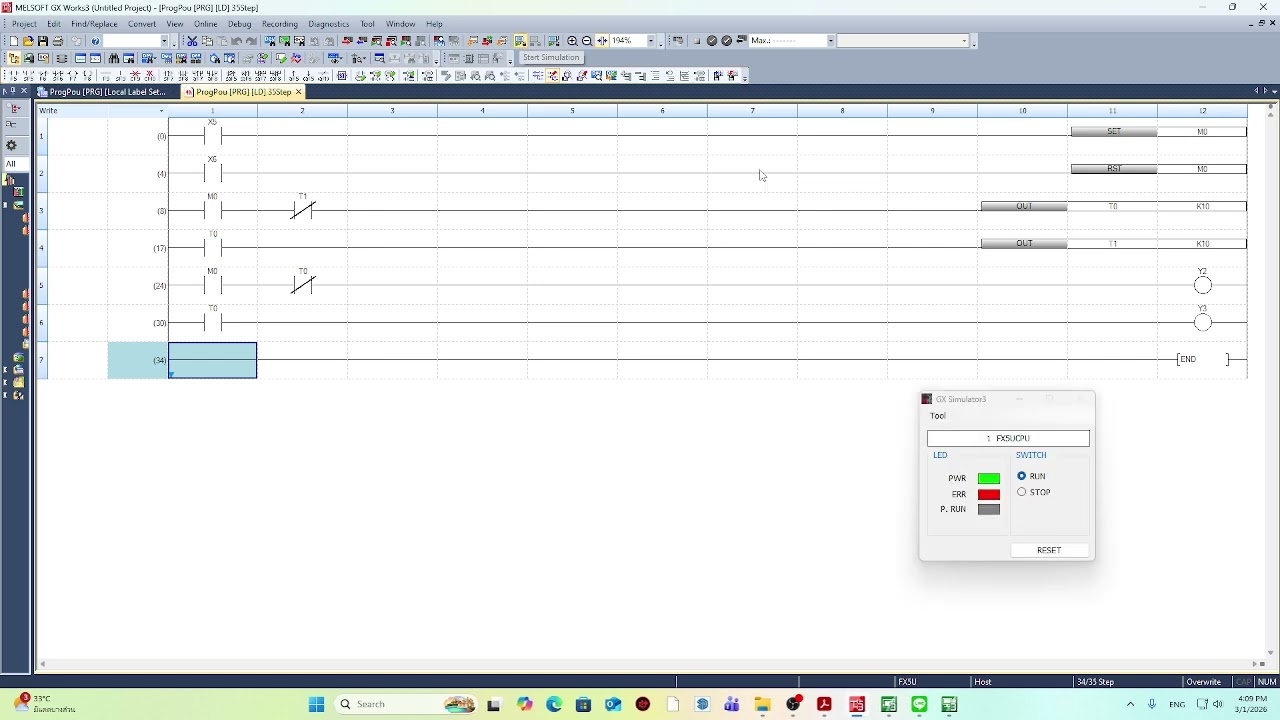Click the gear settings icon in navigation pane

click(11, 145)
